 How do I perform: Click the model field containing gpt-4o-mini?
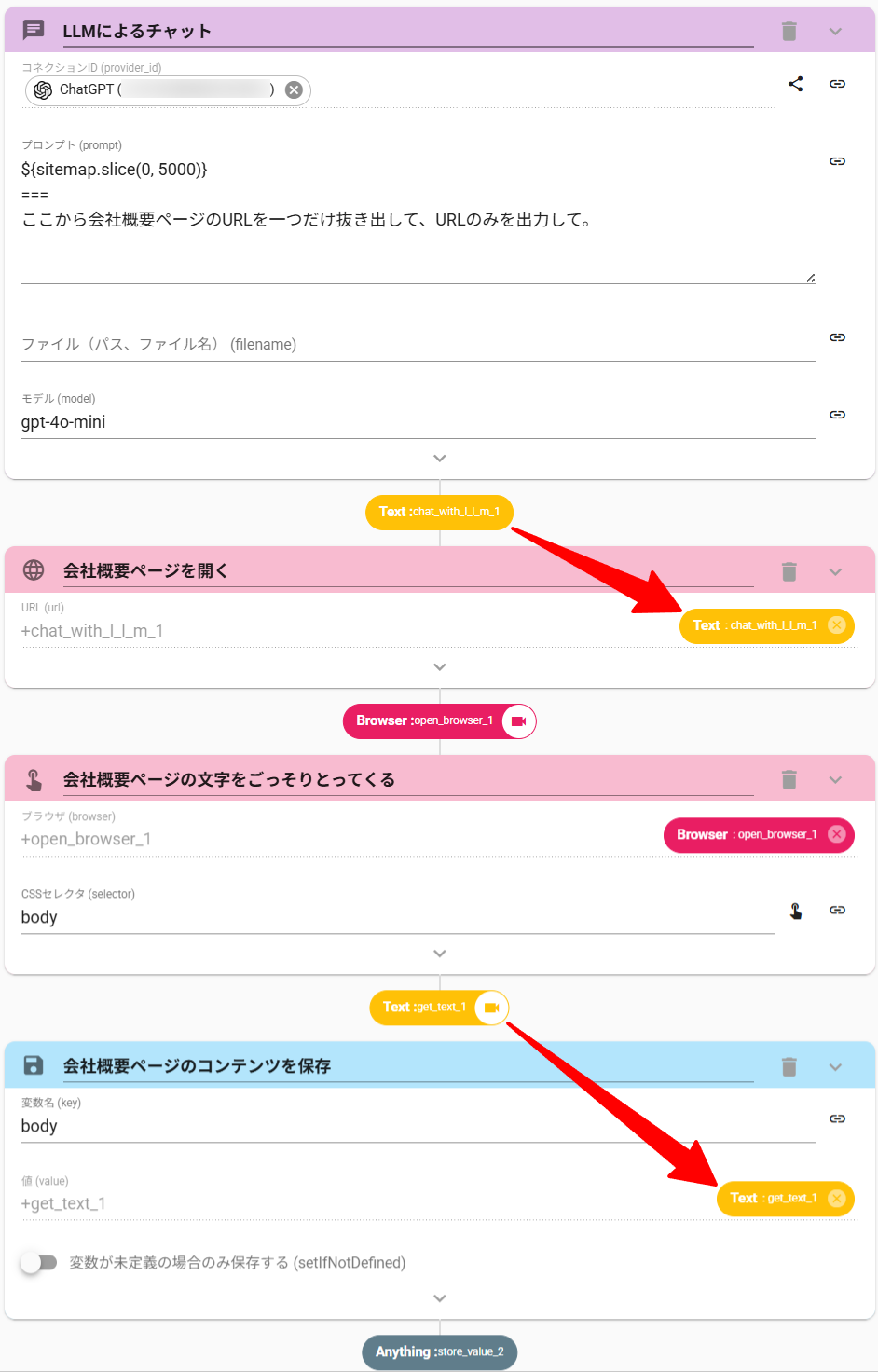click(x=418, y=422)
